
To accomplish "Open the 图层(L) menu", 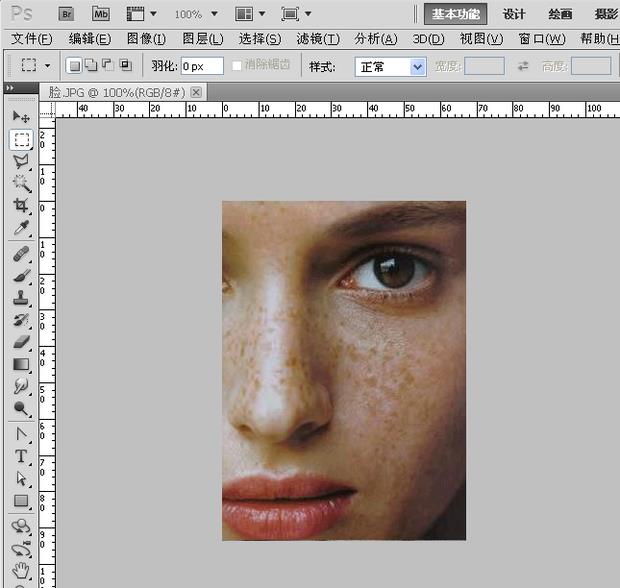I will pos(203,39).
